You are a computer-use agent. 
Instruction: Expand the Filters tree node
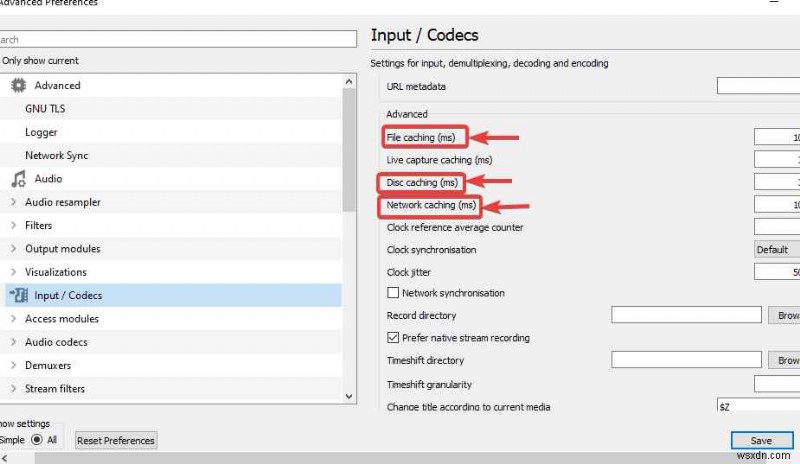(13, 226)
